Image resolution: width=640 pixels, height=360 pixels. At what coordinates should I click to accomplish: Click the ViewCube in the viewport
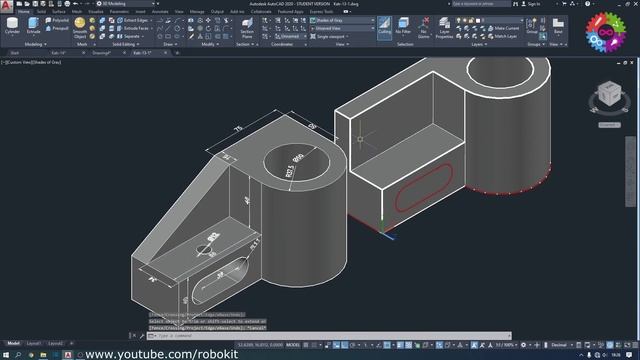pyautogui.click(x=609, y=93)
